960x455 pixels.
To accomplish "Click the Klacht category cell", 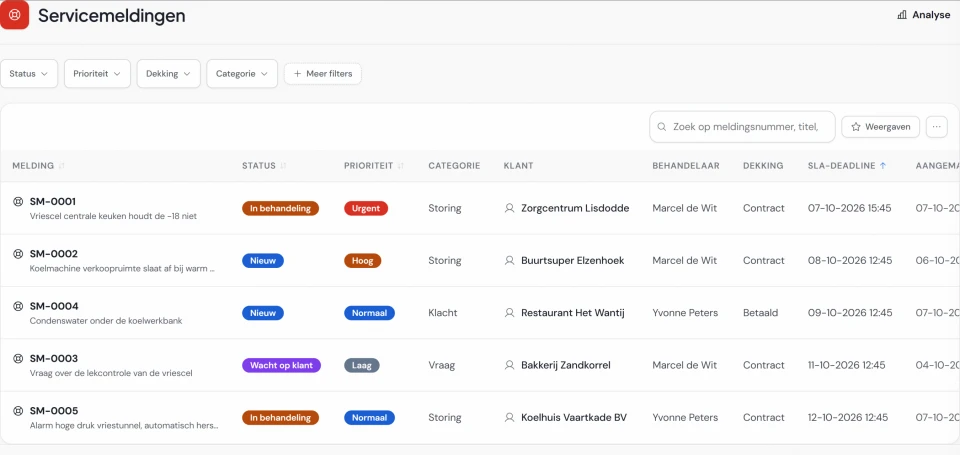I will click(443, 313).
